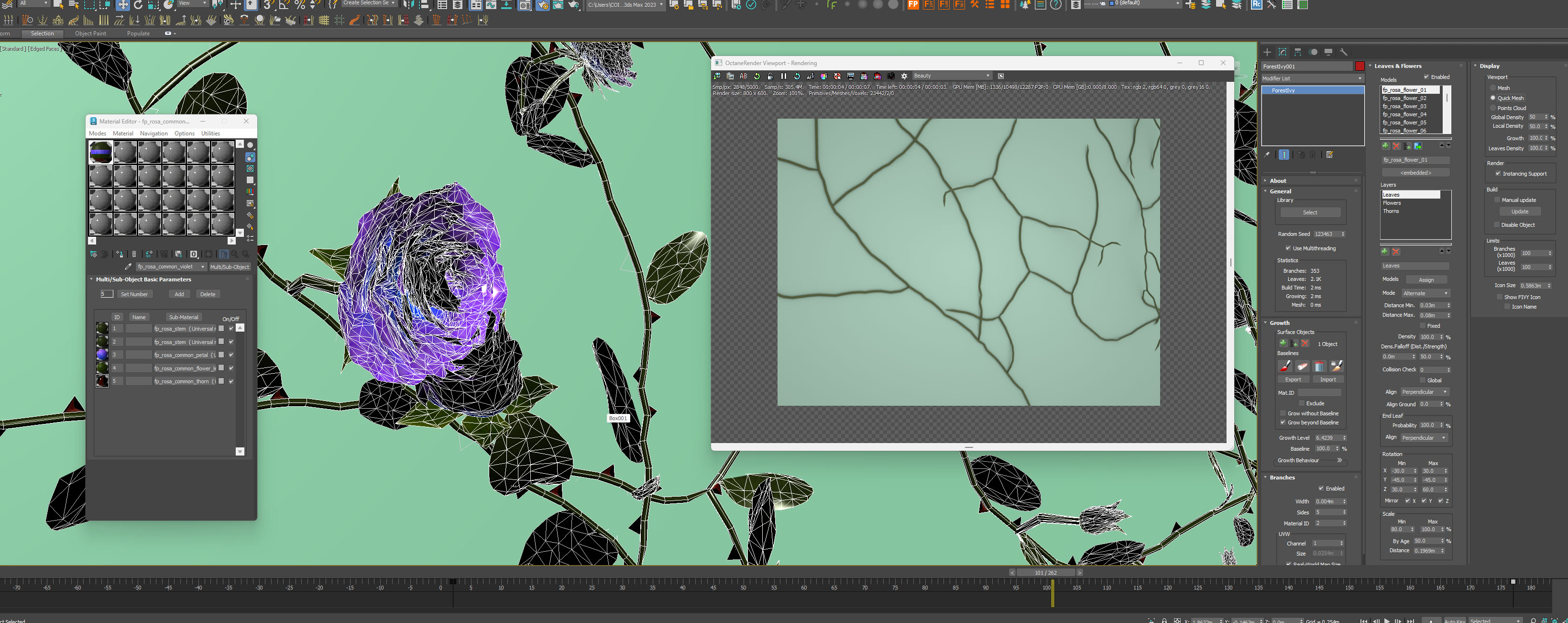Viewport: 1568px width, 623px height.
Task: Click the paint baseline brush icon
Action: [x=1284, y=366]
